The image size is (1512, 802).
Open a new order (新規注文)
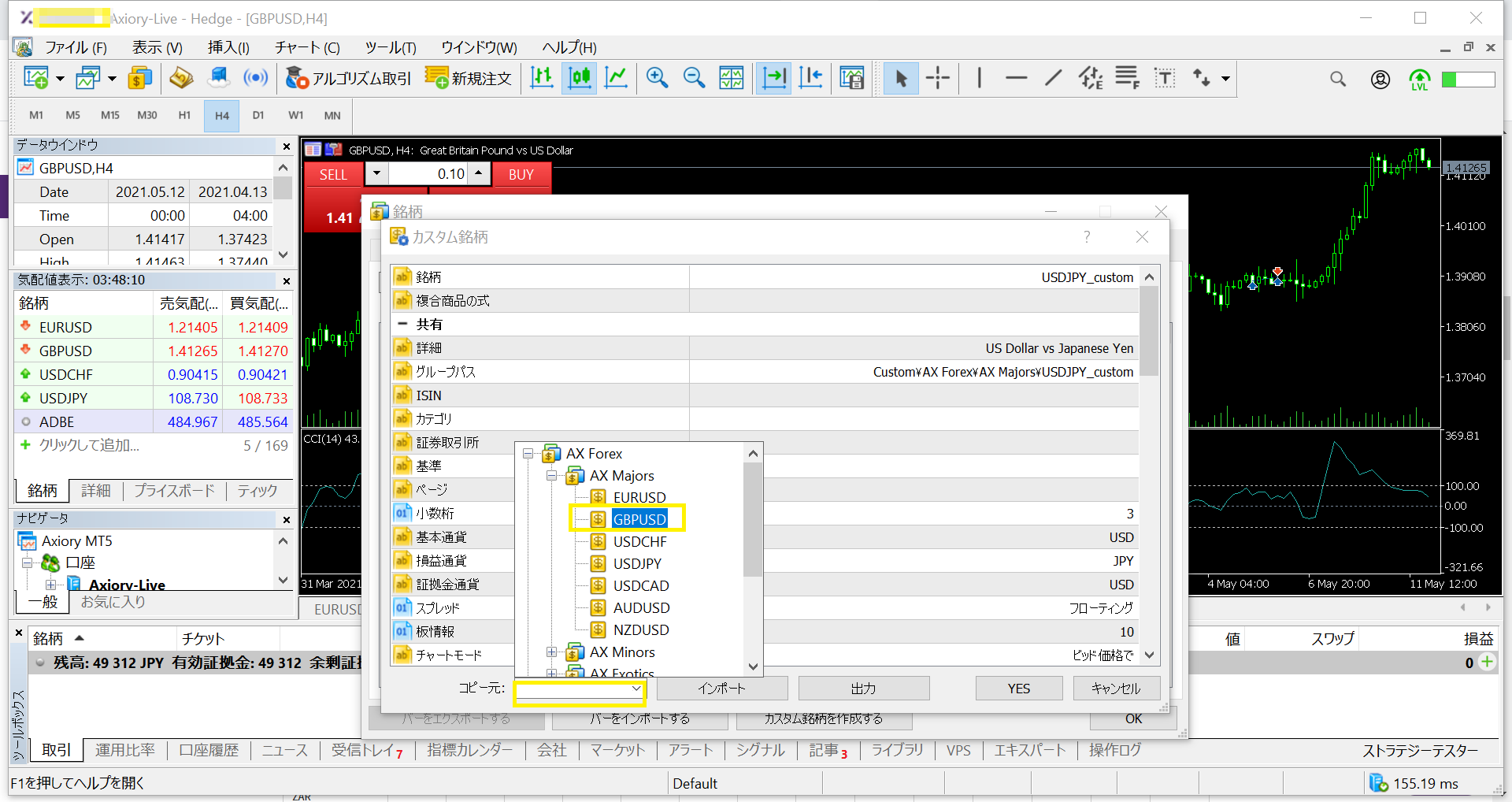468,78
